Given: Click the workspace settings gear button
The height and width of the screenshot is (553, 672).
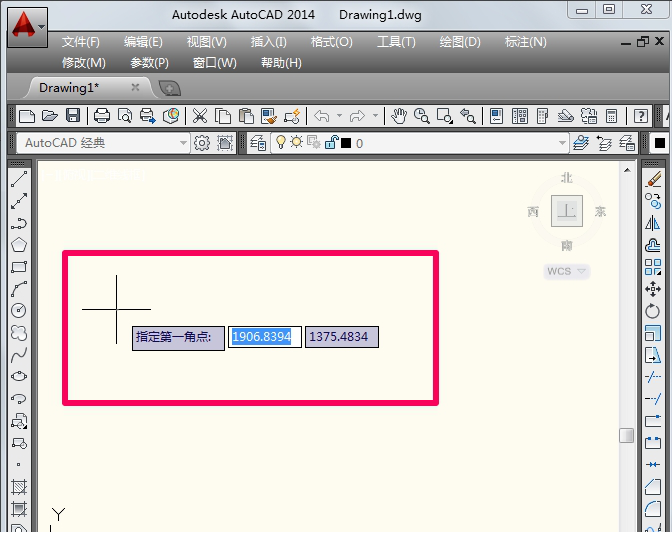Looking at the screenshot, I should coord(202,143).
